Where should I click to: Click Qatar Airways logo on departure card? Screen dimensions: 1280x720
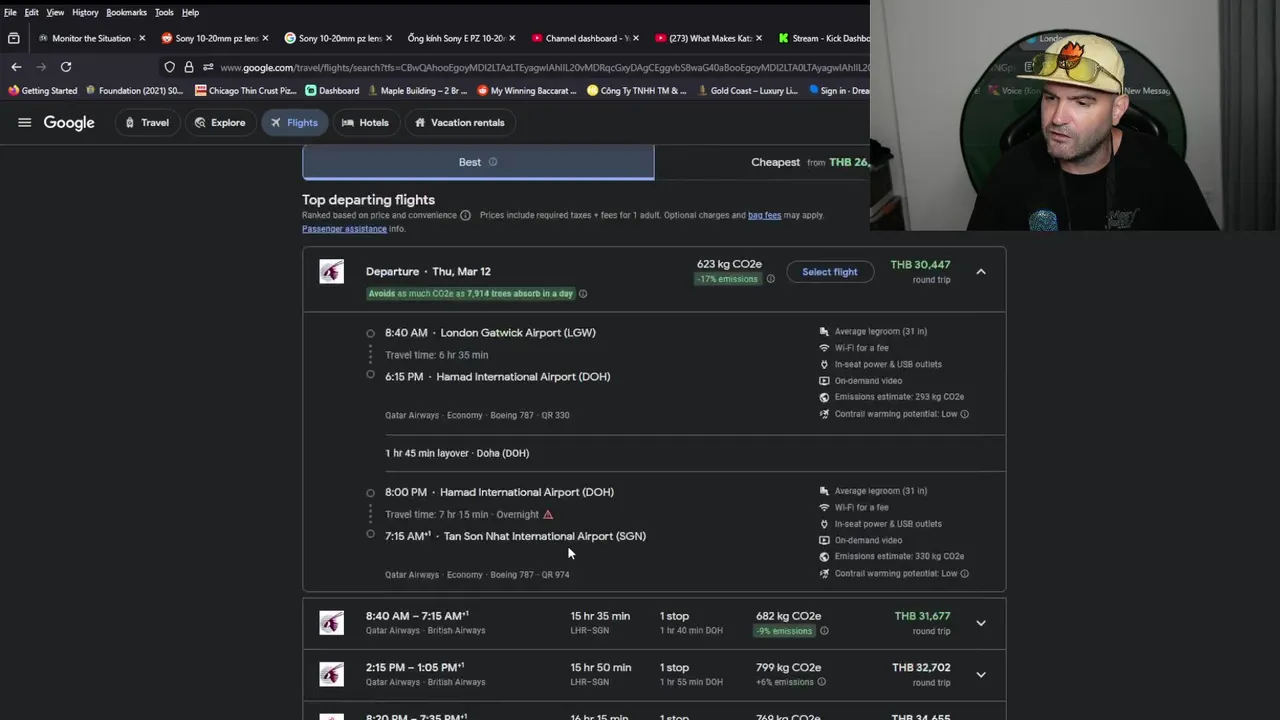(331, 271)
